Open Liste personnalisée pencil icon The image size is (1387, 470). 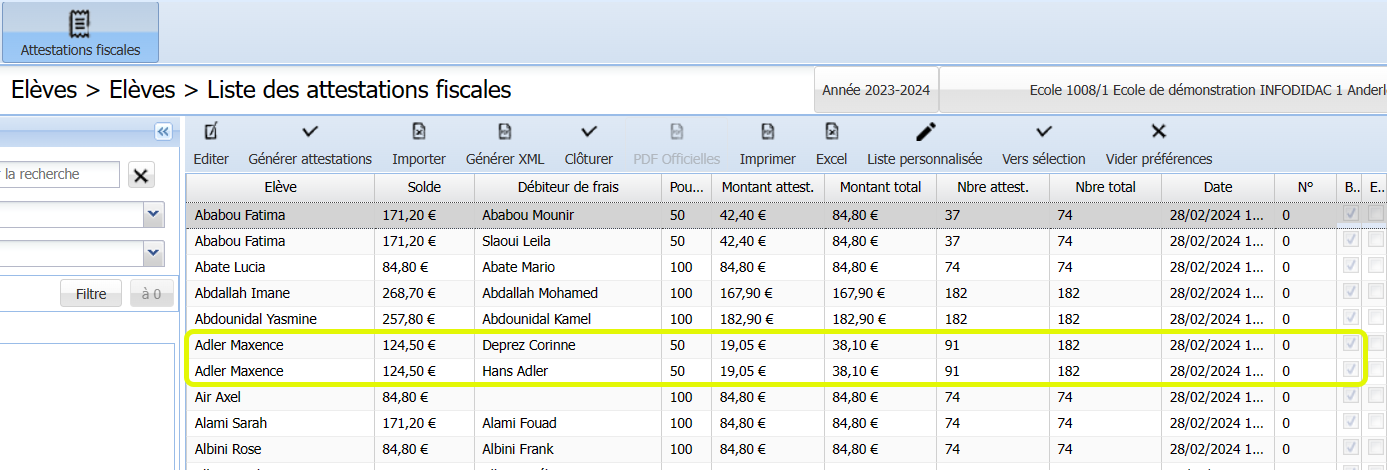pos(925,132)
